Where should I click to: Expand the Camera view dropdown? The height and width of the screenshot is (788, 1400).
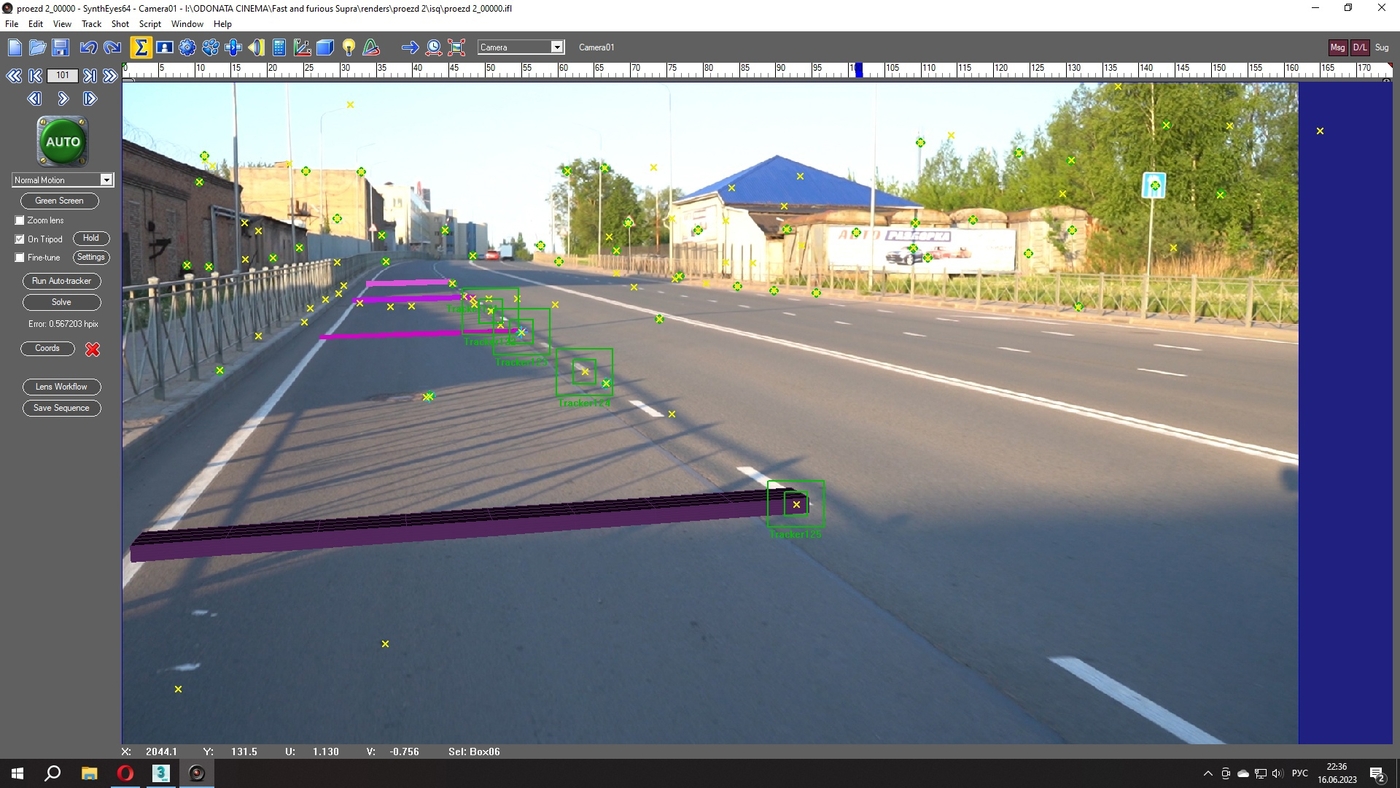(521, 47)
